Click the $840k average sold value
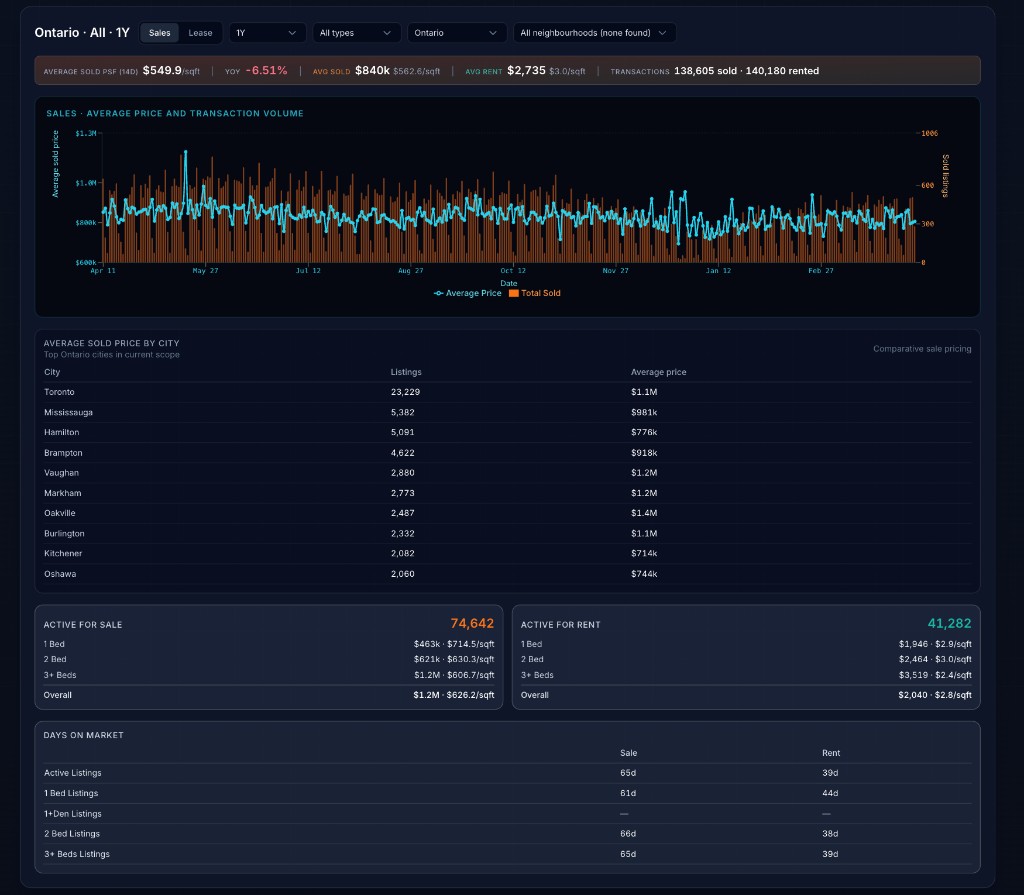Screen dimensions: 1024x895 pos(372,71)
